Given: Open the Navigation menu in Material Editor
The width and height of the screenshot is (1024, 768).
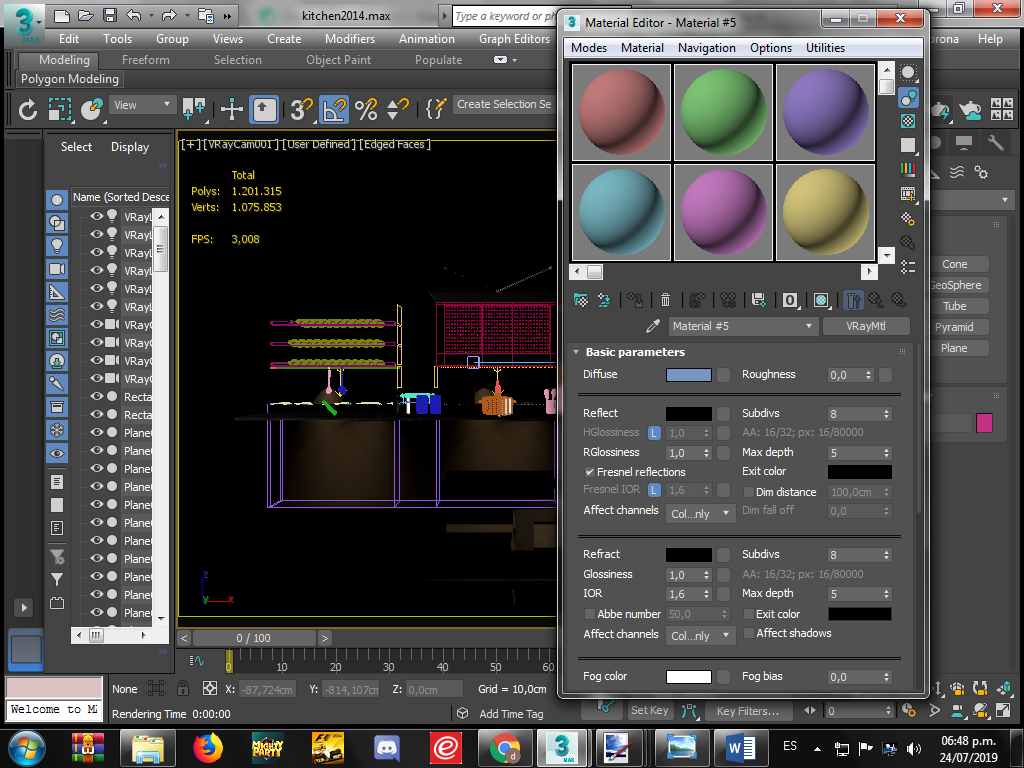Looking at the screenshot, I should 706,48.
